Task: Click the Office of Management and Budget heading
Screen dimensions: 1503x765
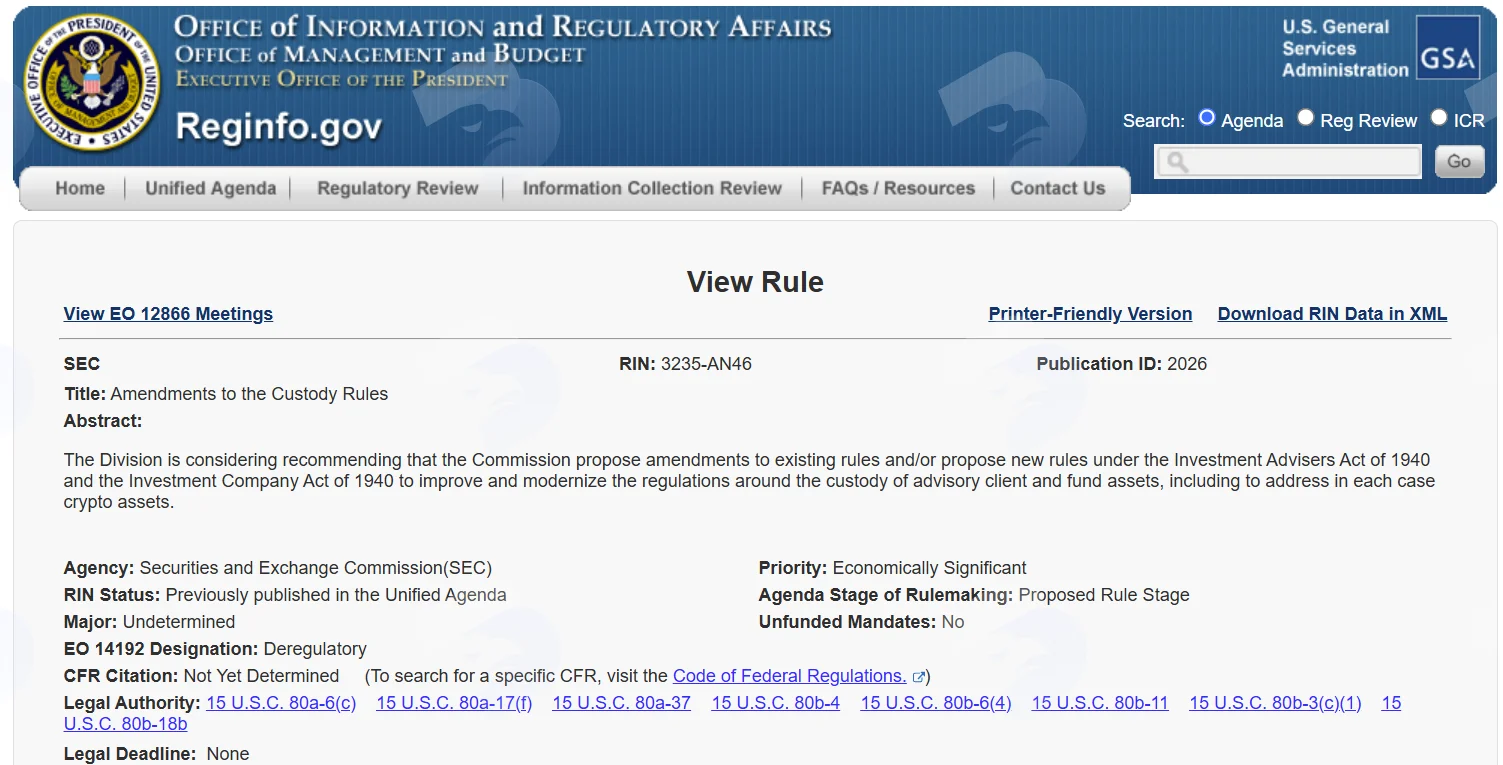Action: tap(380, 55)
